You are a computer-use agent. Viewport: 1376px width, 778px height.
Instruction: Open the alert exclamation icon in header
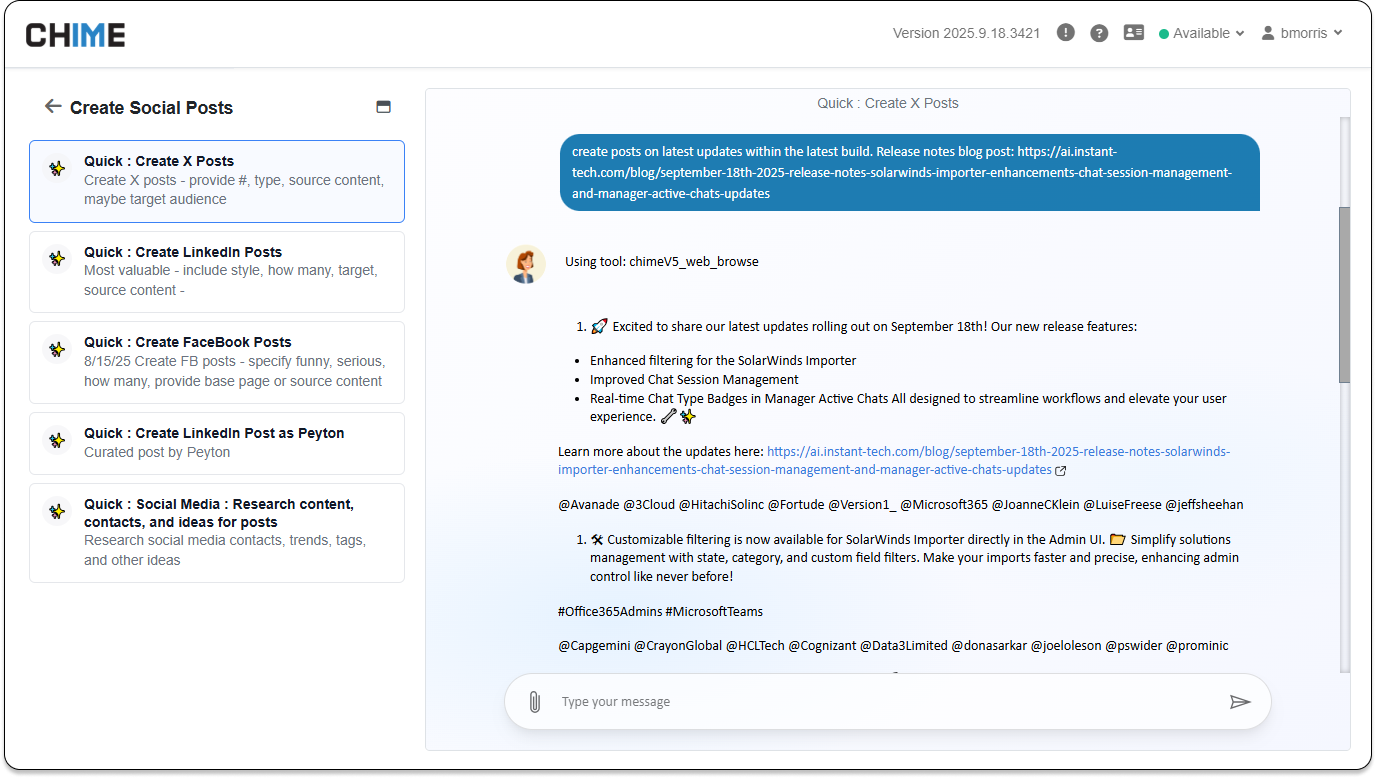(x=1066, y=33)
